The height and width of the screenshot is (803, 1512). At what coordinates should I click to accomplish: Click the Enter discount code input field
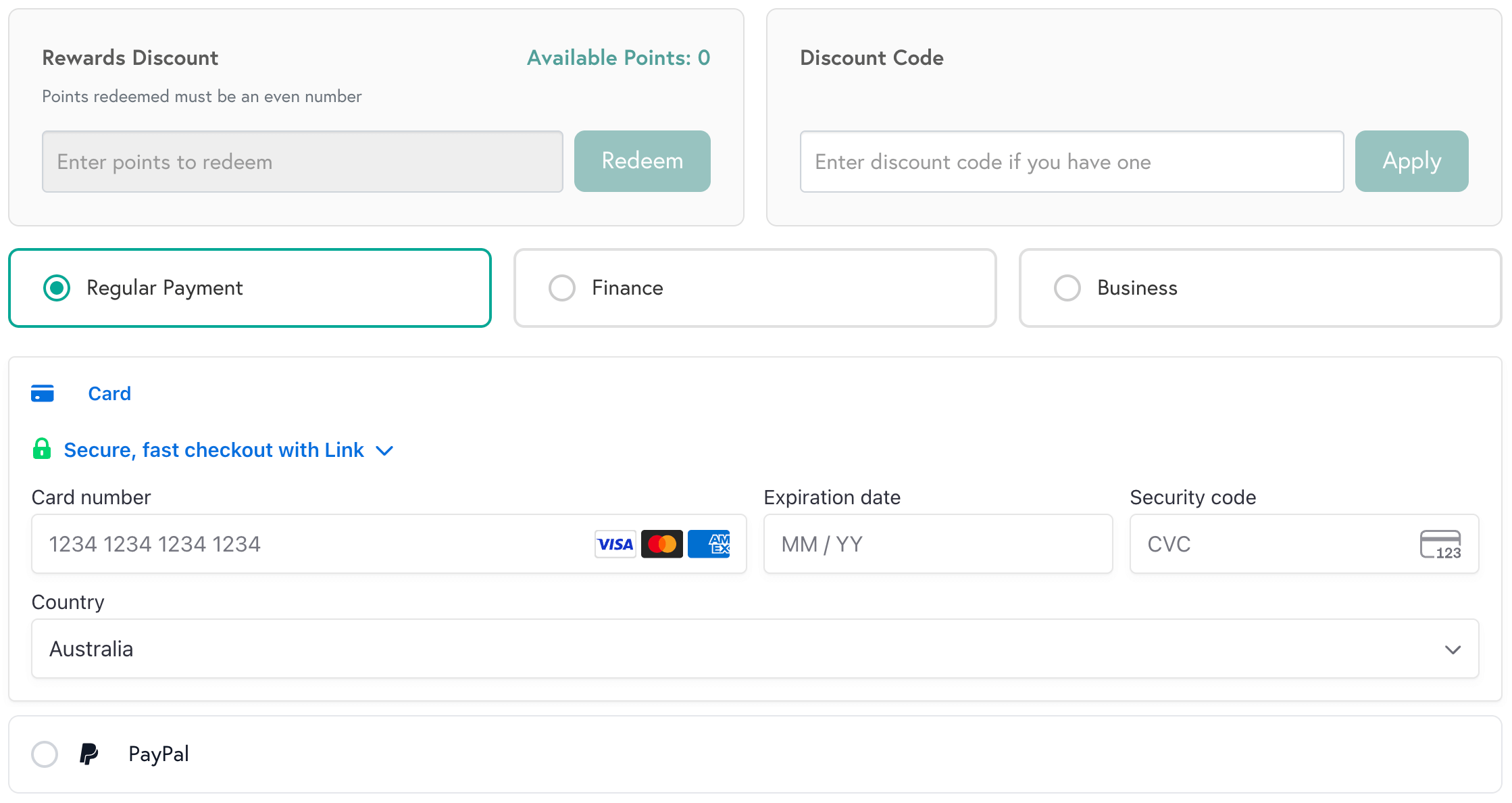point(1072,162)
